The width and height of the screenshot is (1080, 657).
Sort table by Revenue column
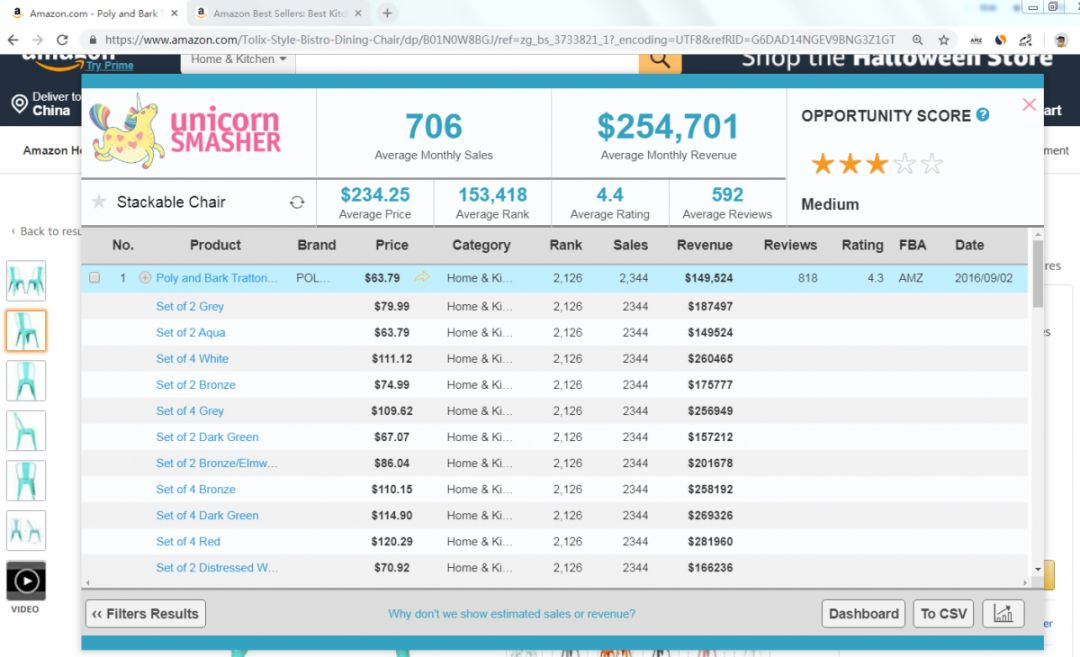pyautogui.click(x=704, y=244)
